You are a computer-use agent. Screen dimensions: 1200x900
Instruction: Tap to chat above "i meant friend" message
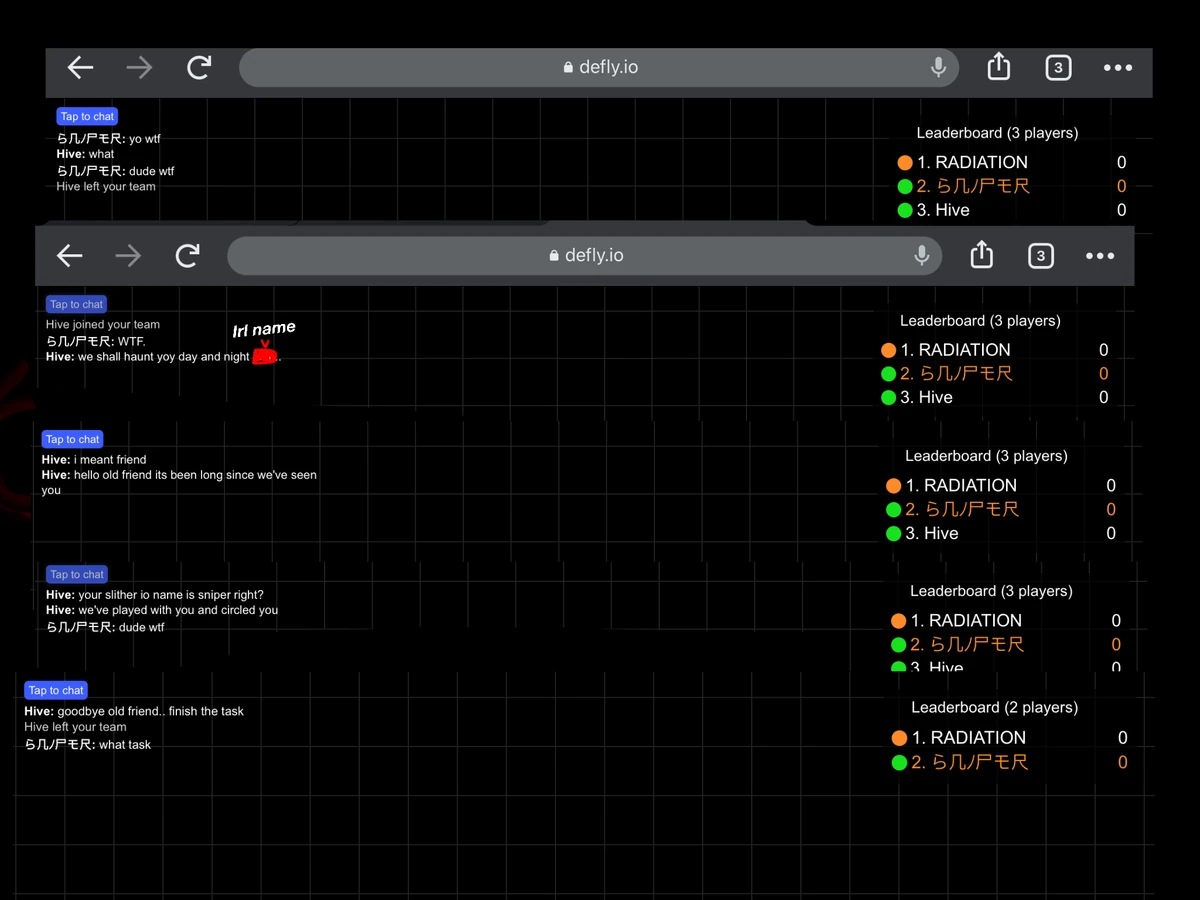point(72,439)
